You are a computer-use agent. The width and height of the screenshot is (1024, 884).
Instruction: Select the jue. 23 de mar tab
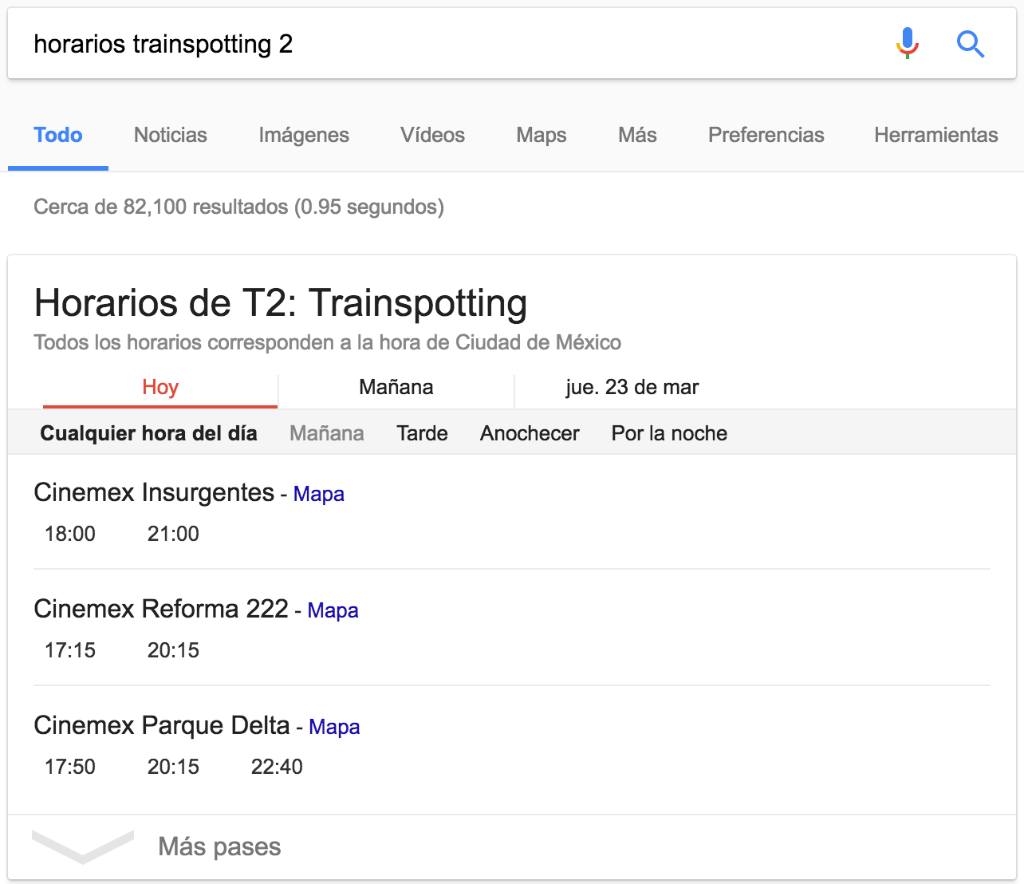coord(632,387)
